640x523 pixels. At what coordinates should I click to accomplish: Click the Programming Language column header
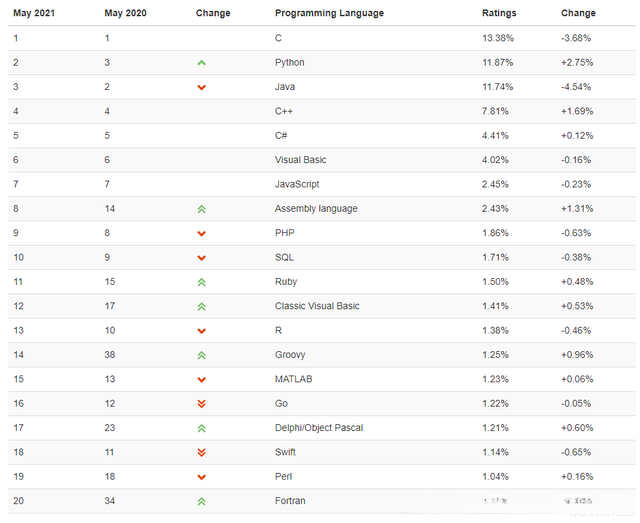(x=327, y=13)
